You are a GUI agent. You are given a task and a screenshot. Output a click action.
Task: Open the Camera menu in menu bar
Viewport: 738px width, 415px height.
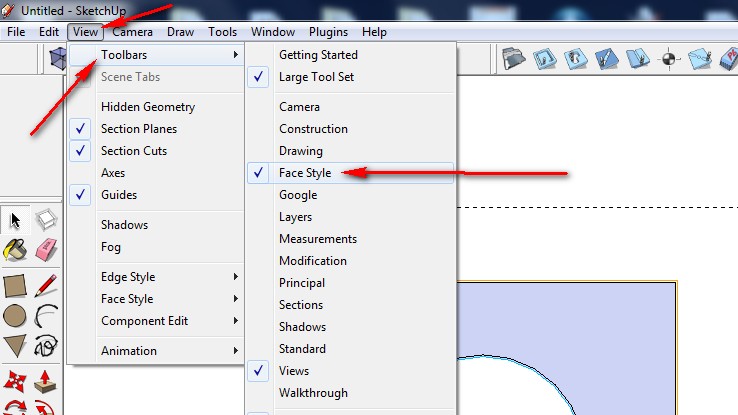[x=132, y=32]
